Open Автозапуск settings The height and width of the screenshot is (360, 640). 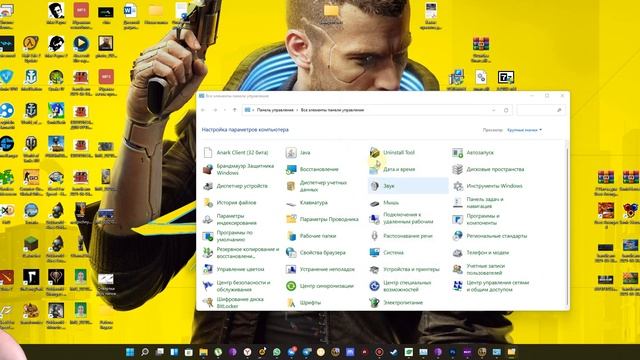(x=473, y=153)
